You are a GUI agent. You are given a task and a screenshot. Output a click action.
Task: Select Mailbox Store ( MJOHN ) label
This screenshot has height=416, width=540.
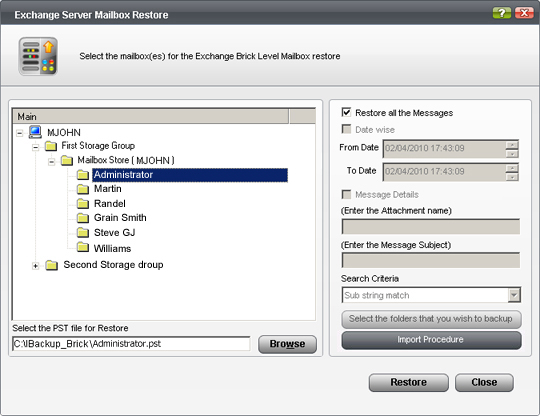coord(126,160)
